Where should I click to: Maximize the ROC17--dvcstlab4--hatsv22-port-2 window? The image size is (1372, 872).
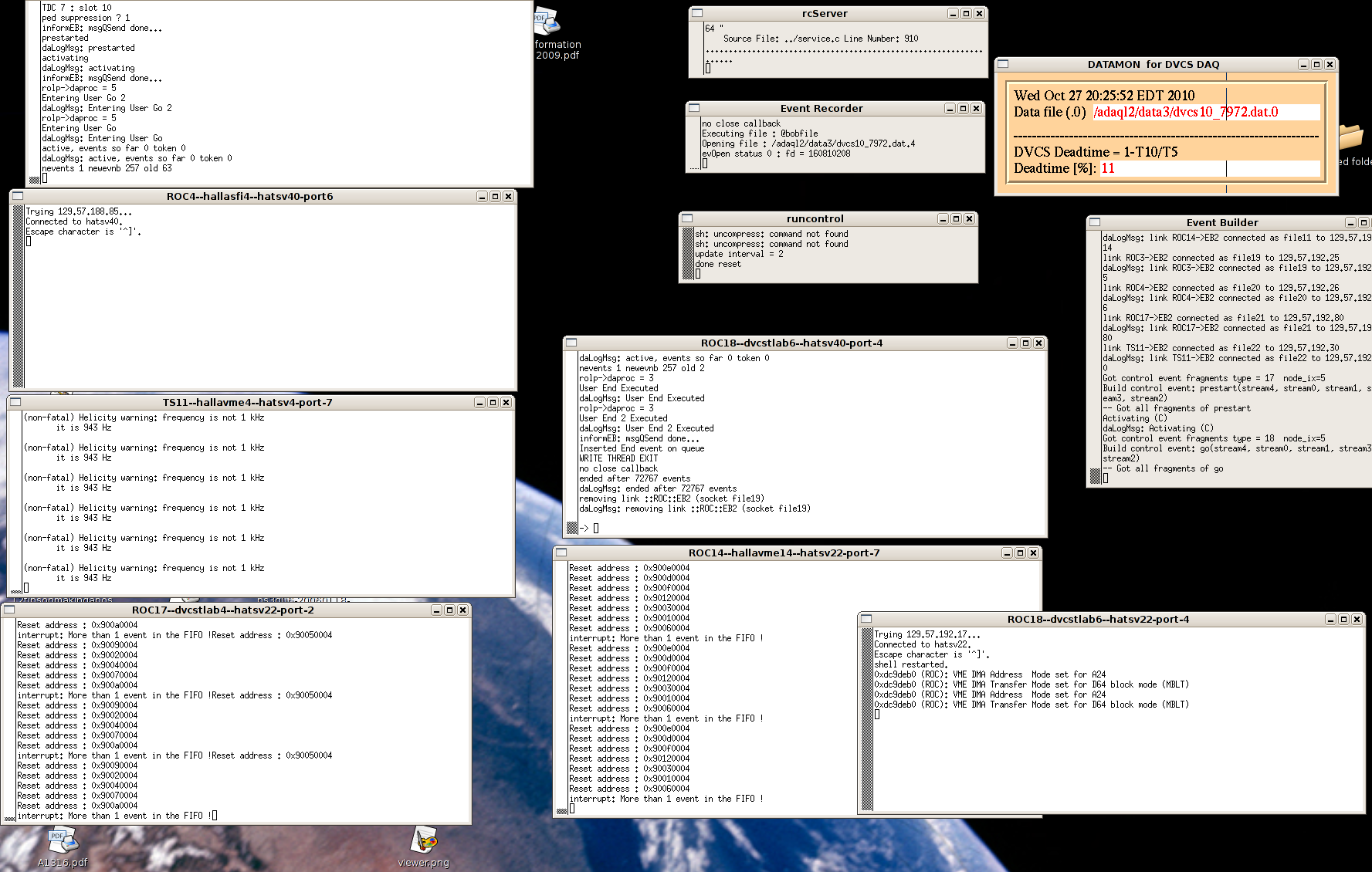coord(449,610)
